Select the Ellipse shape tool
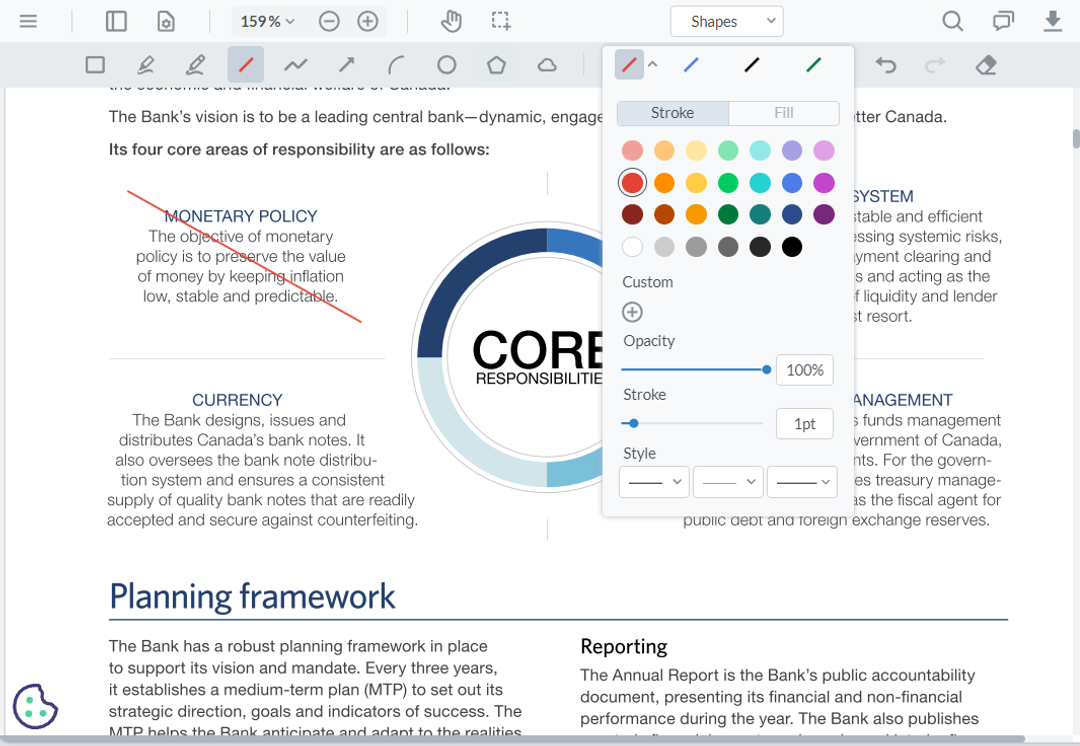 click(x=446, y=64)
